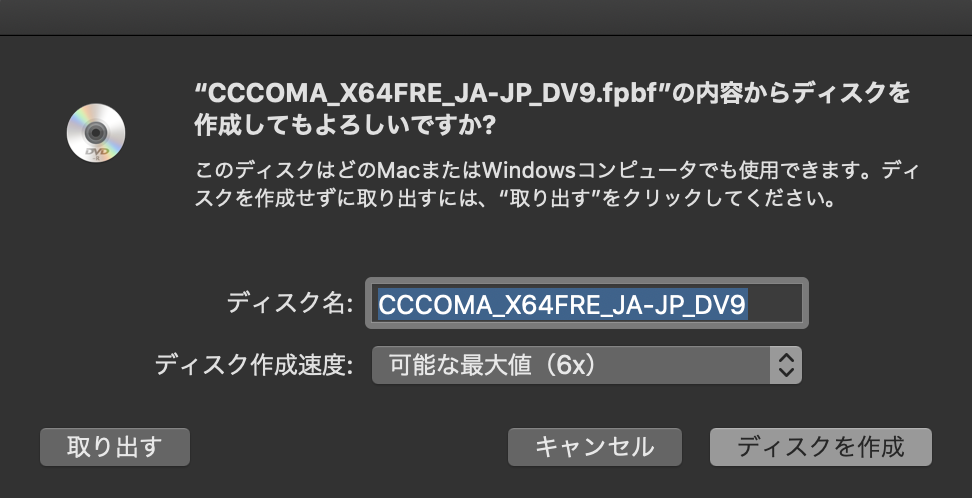
Task: Click the ディスク作成速度: label
Action: 254,365
